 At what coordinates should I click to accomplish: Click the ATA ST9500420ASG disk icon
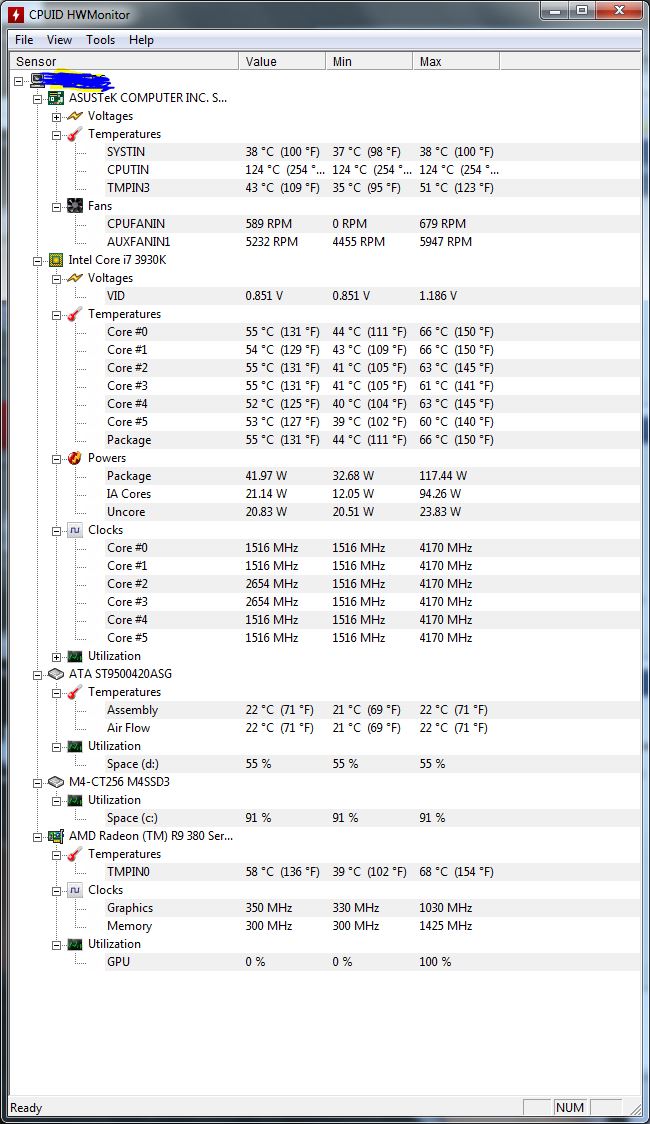pos(56,674)
